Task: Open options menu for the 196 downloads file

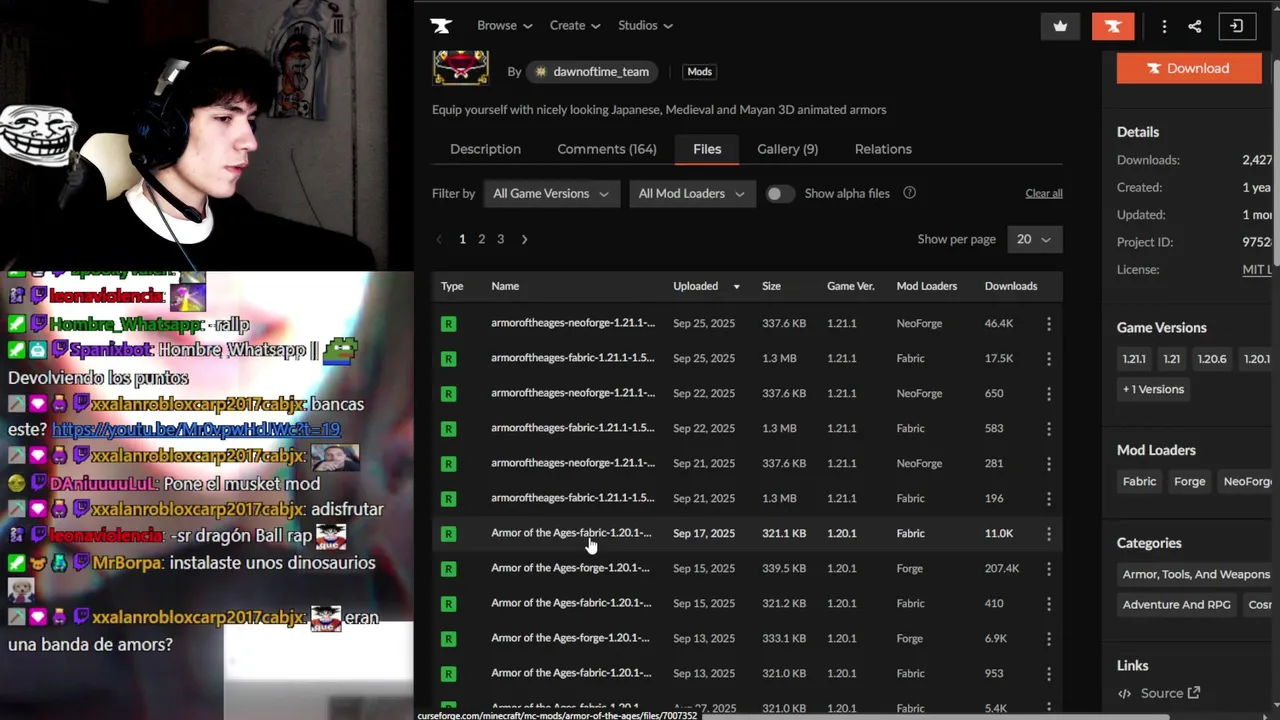Action: [1048, 499]
